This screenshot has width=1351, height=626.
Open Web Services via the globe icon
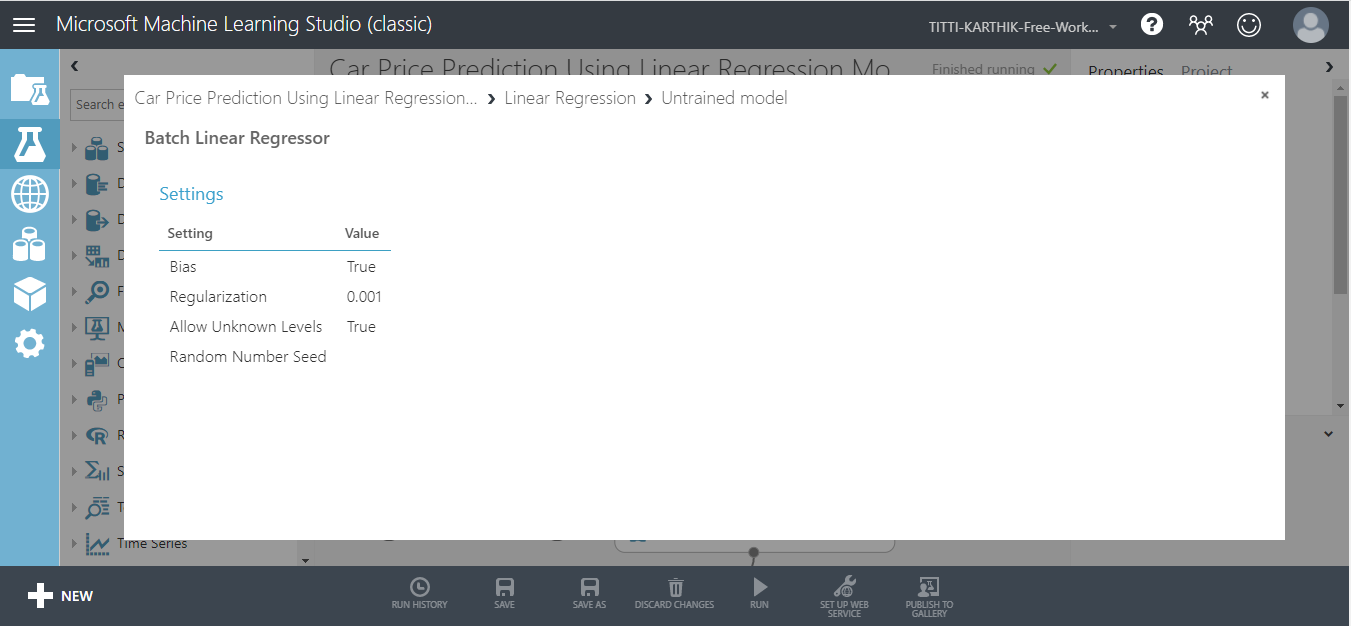click(29, 194)
